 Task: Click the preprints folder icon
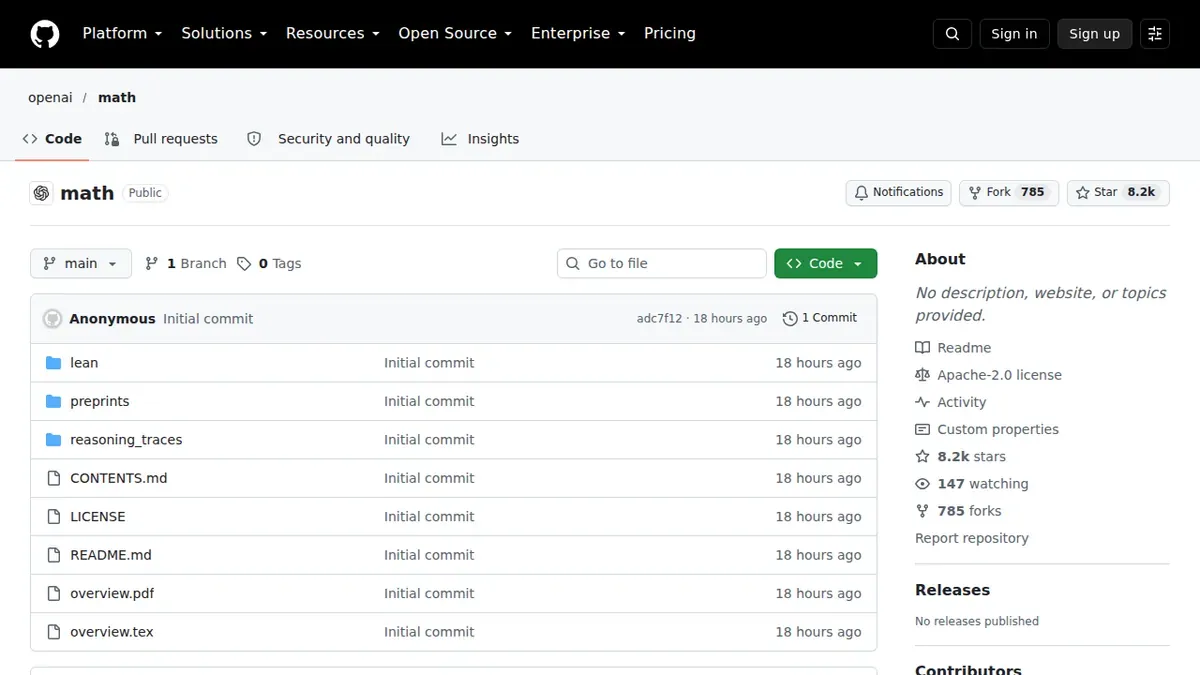click(54, 401)
